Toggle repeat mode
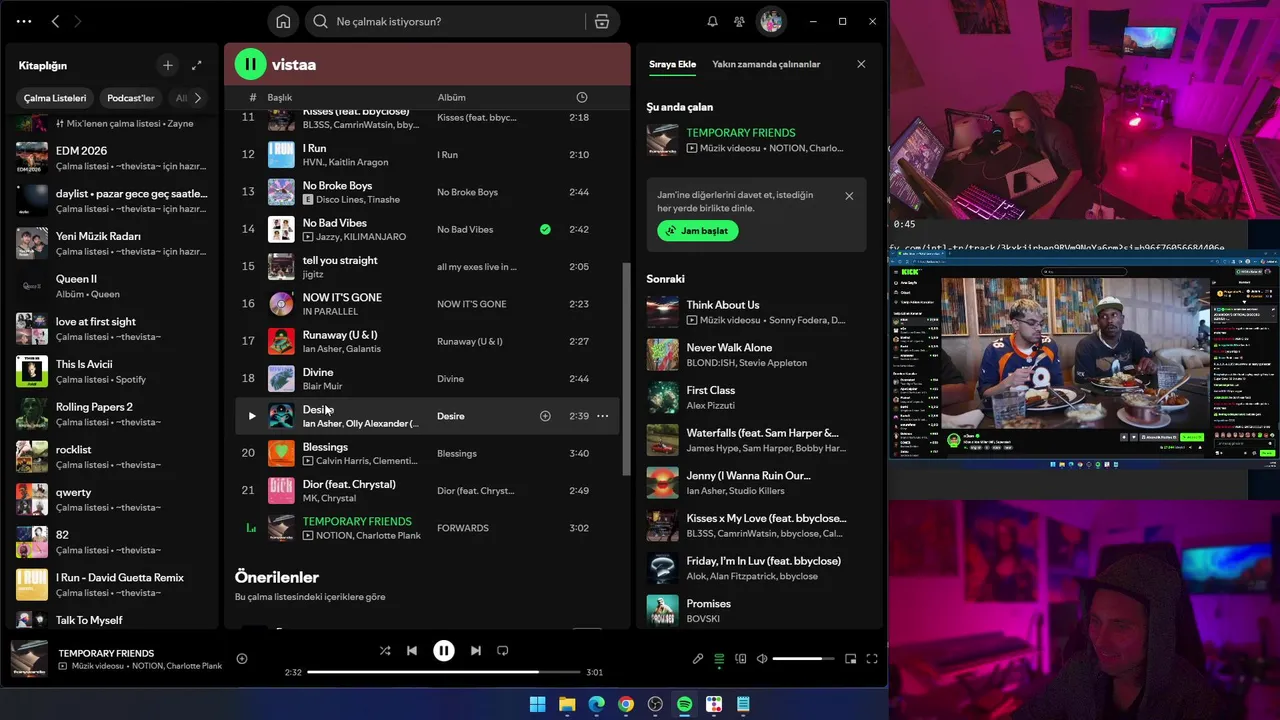Viewport: 1280px width, 720px height. [503, 650]
